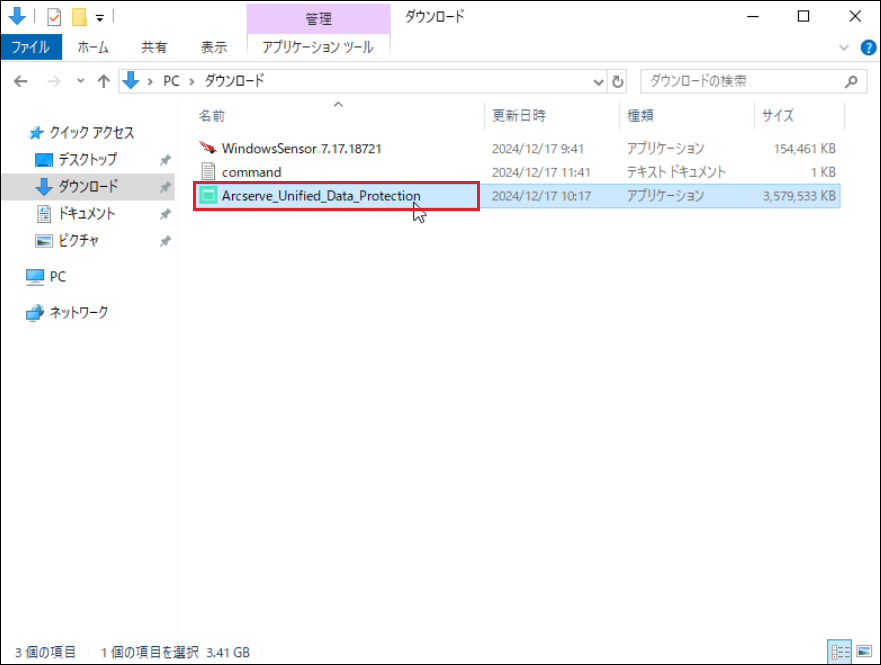Screen dimensions: 881x665
Task: Sort by the 種類 column header
Action: coord(641,116)
